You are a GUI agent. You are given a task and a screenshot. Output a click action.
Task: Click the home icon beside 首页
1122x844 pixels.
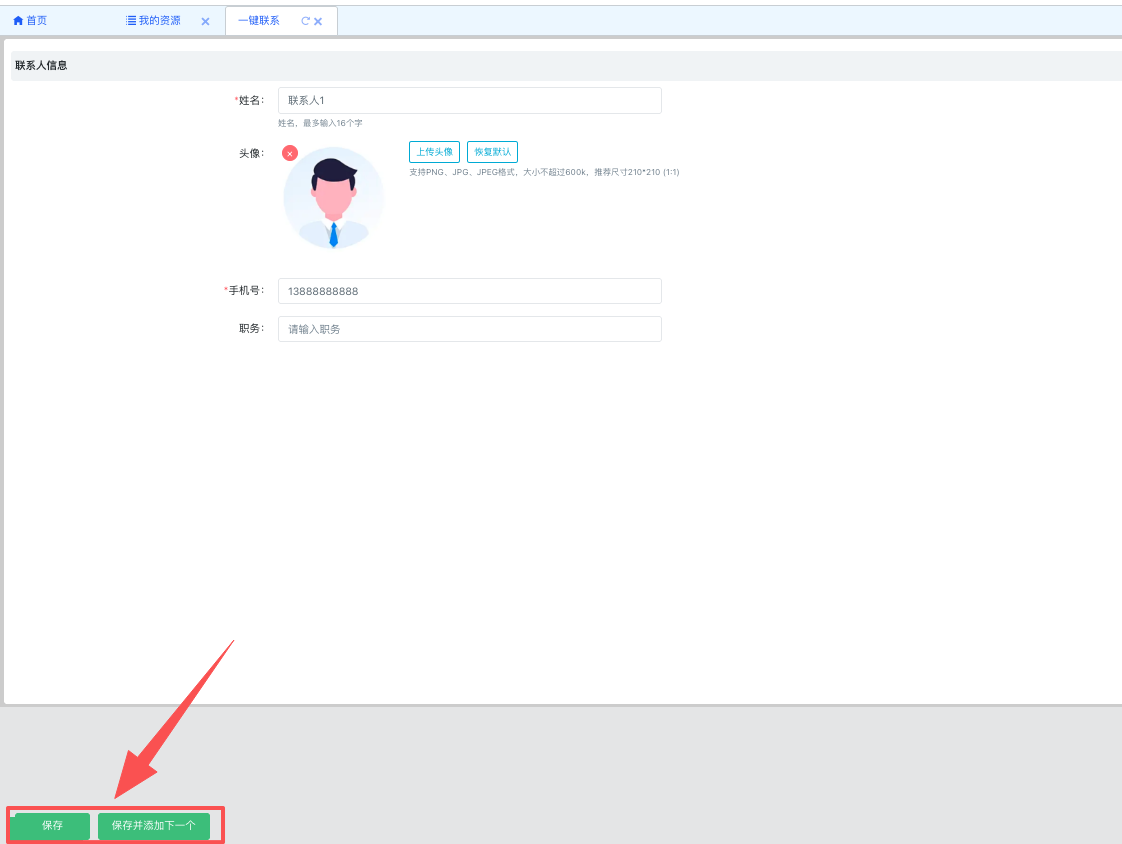point(18,21)
